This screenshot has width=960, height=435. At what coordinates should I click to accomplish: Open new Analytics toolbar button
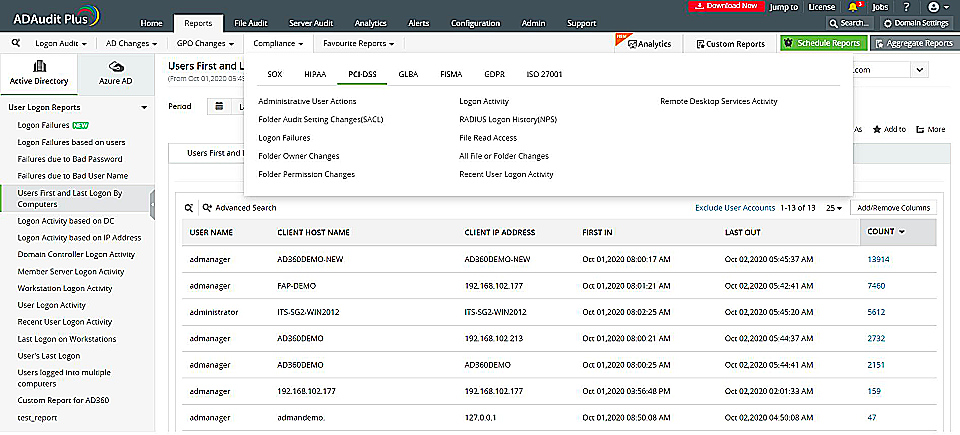click(649, 44)
